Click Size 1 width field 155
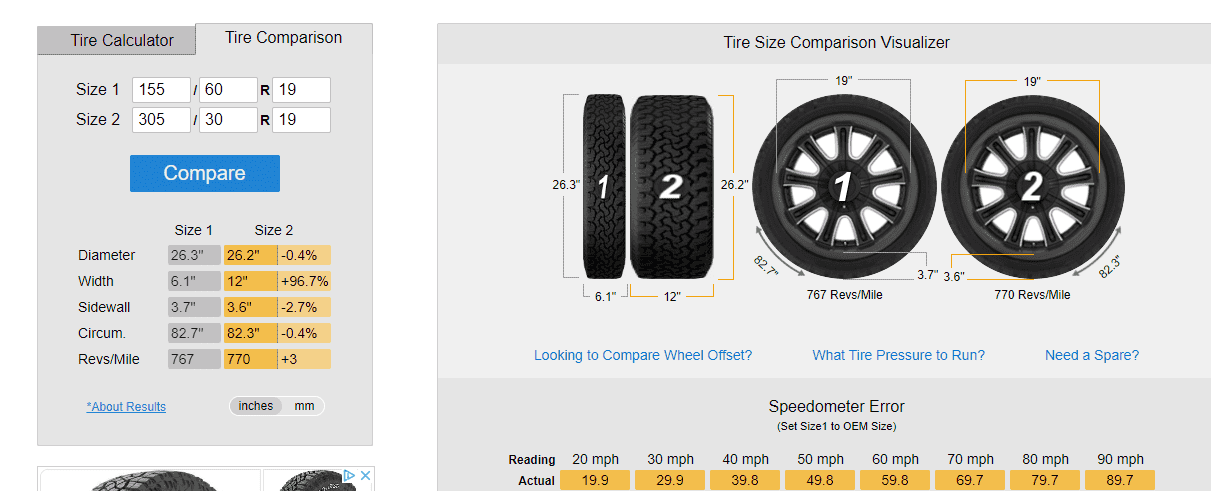This screenshot has width=1211, height=491. (161, 90)
